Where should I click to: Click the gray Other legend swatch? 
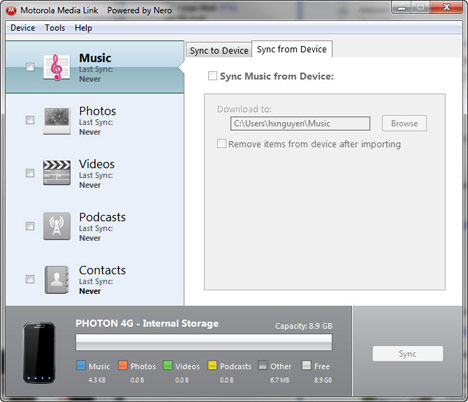pyautogui.click(x=263, y=365)
